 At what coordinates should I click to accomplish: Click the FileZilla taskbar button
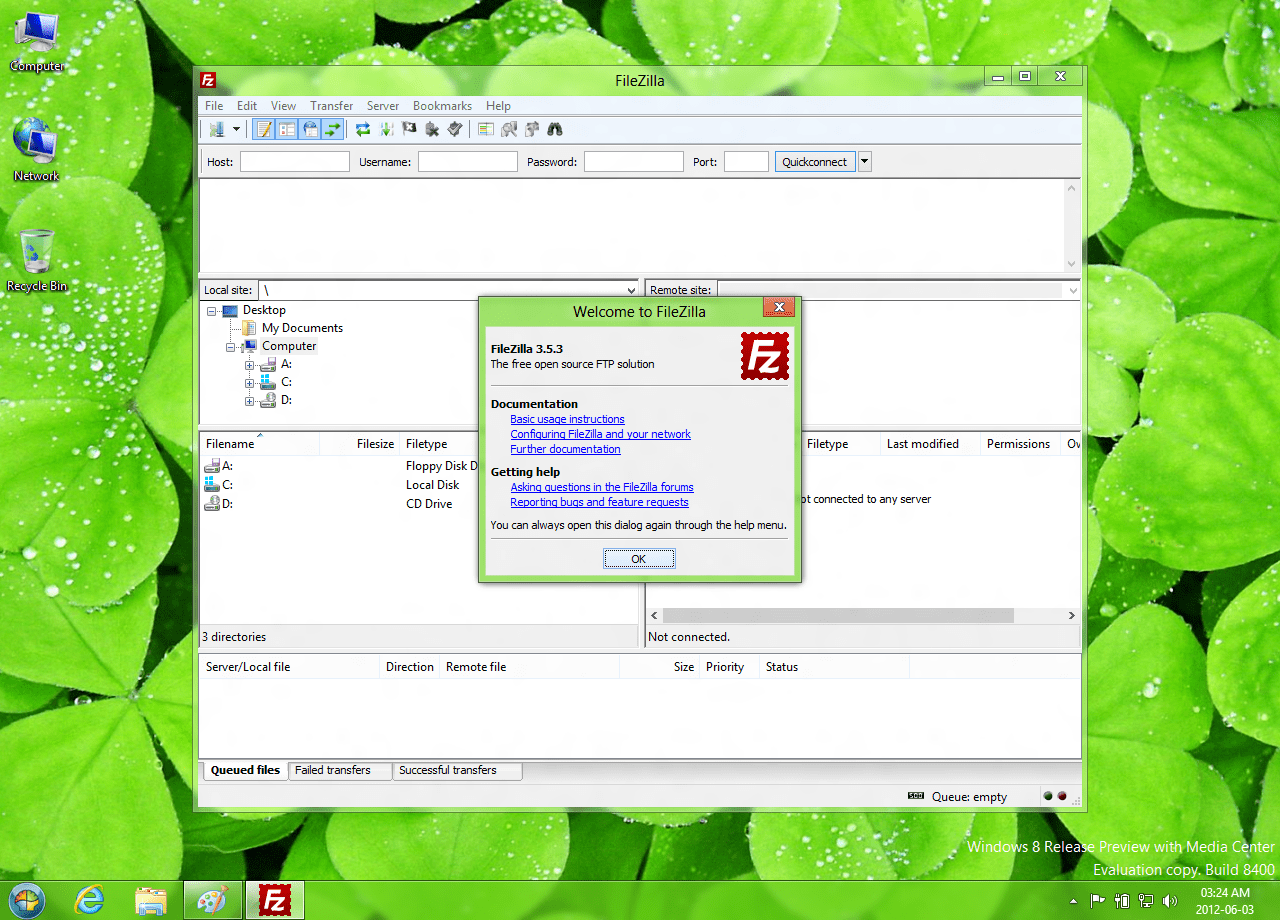pyautogui.click(x=275, y=900)
